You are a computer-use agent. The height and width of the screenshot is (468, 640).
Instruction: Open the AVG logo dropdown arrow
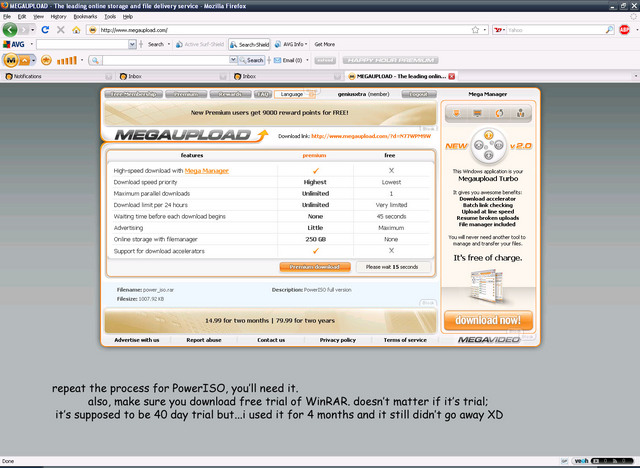[31, 44]
